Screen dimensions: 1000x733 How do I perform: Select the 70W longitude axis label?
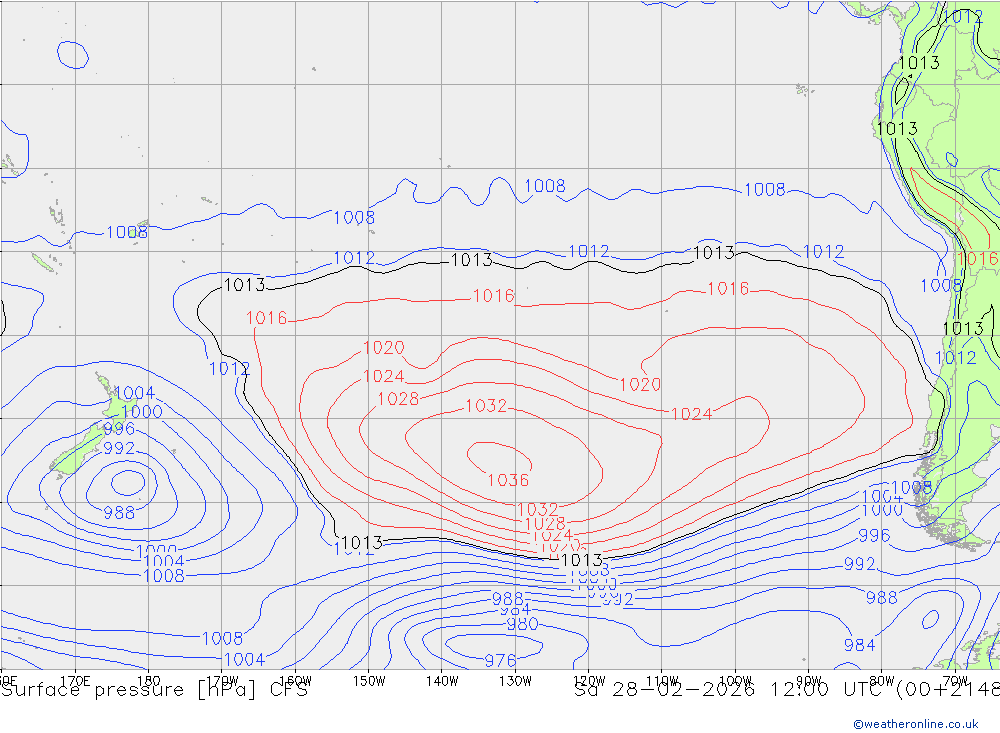click(x=955, y=681)
